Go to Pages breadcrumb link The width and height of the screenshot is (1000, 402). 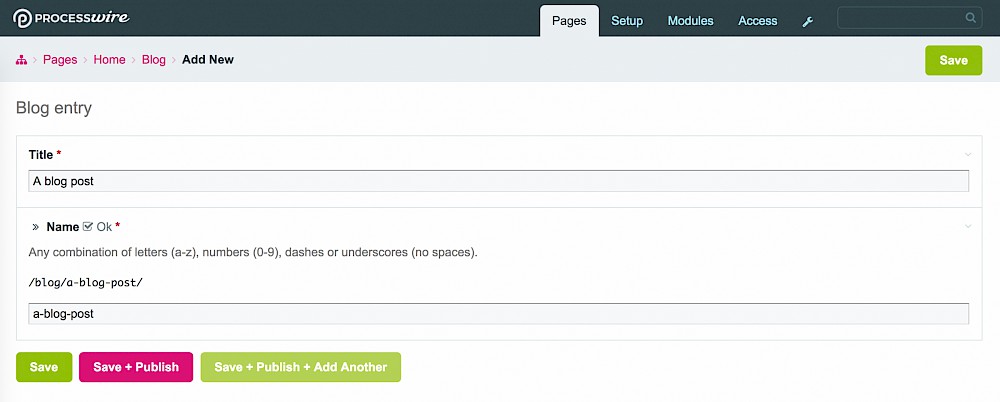pyautogui.click(x=60, y=59)
